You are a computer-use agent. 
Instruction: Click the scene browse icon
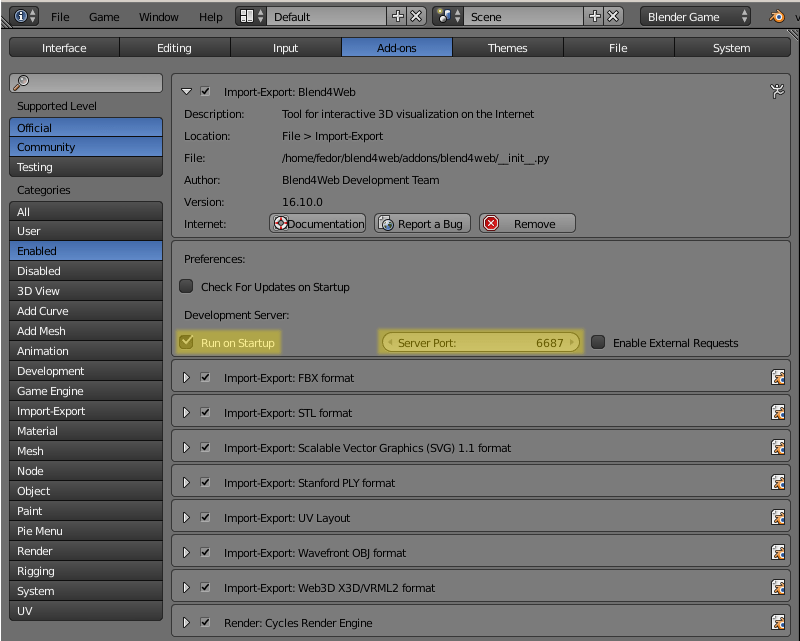tap(448, 16)
